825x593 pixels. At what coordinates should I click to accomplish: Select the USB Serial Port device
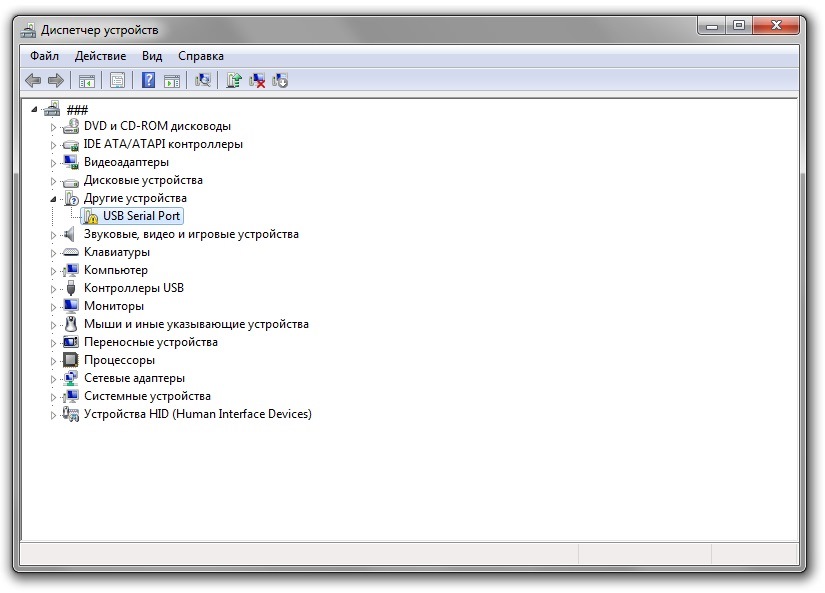click(142, 216)
